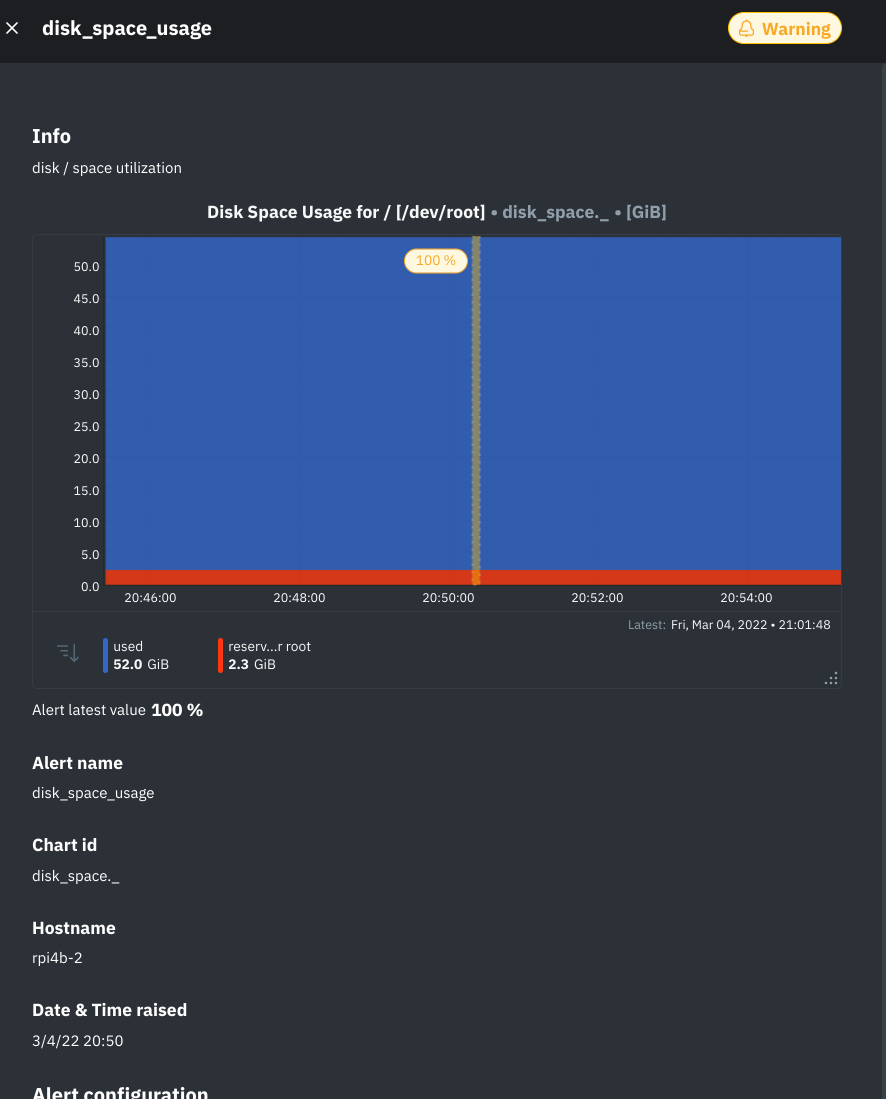This screenshot has height=1099, width=886.
Task: Expand the Info section heading
Action: (x=51, y=136)
